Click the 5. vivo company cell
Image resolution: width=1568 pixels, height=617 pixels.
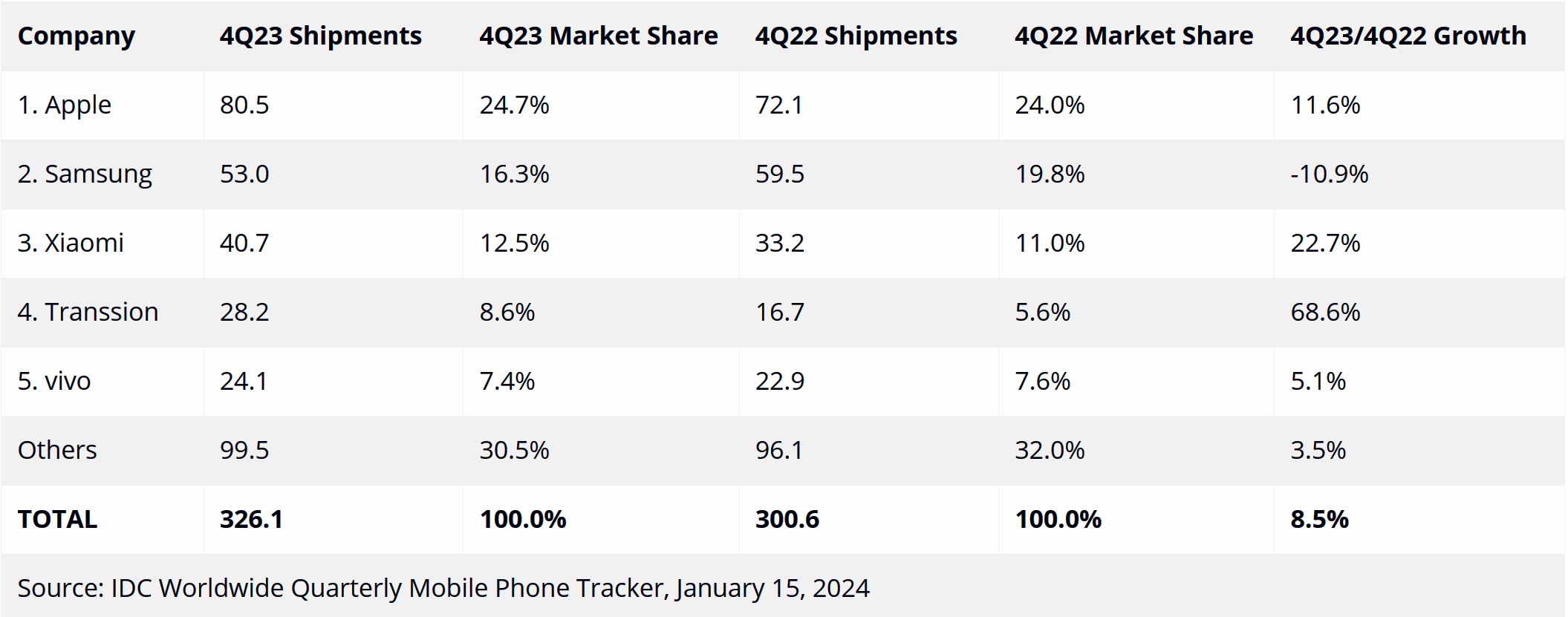(x=54, y=381)
